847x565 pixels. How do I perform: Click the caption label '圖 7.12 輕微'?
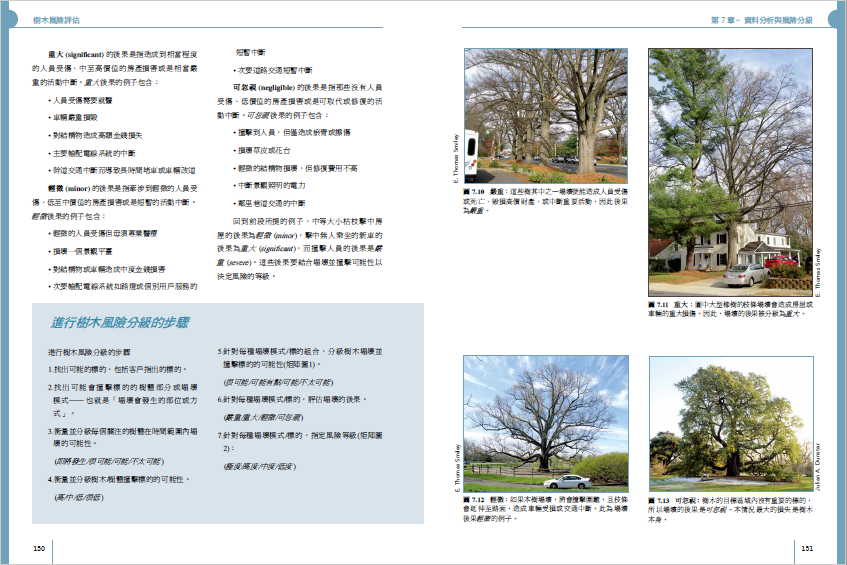[x=484, y=500]
